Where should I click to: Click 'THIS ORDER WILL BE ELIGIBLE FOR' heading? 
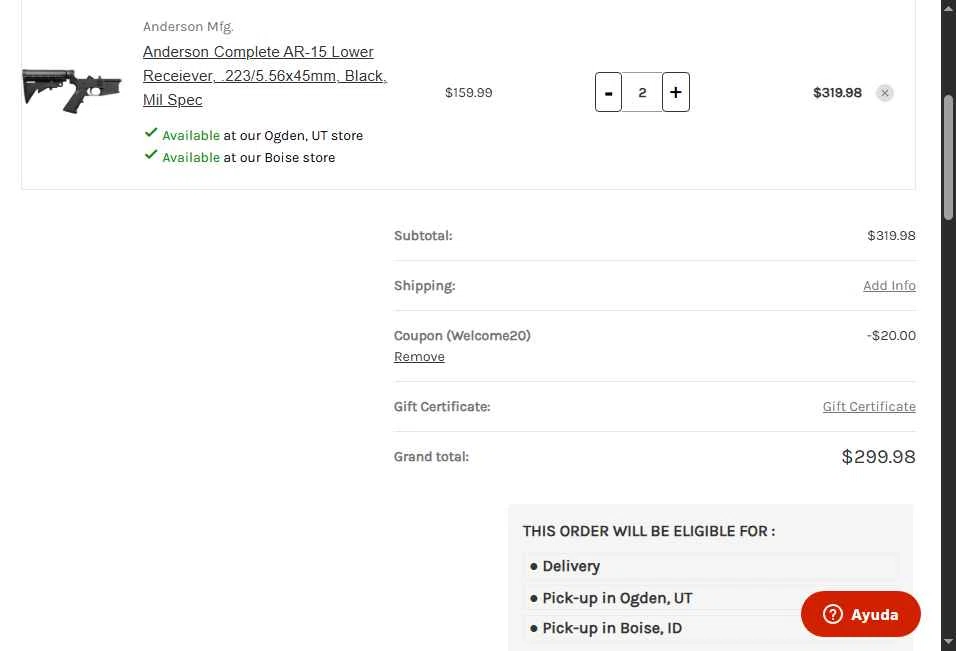coord(649,531)
